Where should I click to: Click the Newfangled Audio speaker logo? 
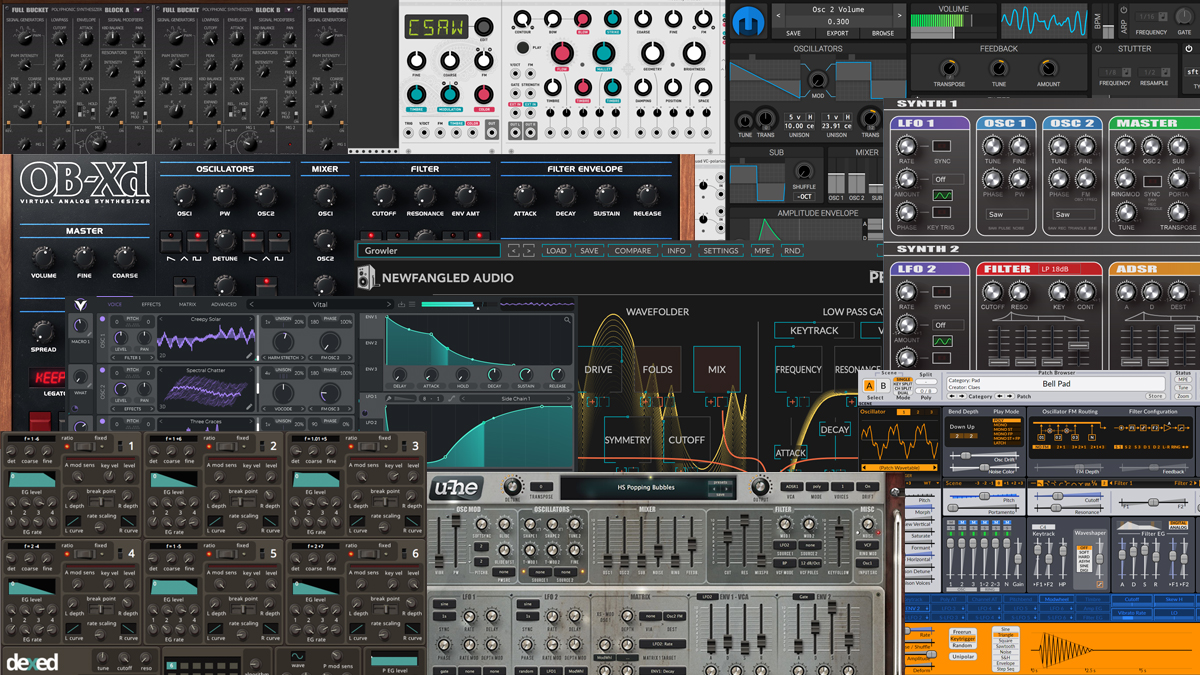coord(367,277)
